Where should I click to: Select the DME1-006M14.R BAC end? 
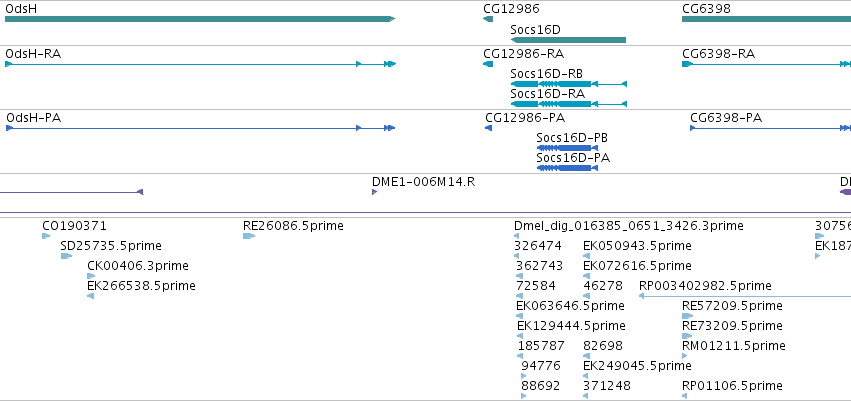coord(374,192)
